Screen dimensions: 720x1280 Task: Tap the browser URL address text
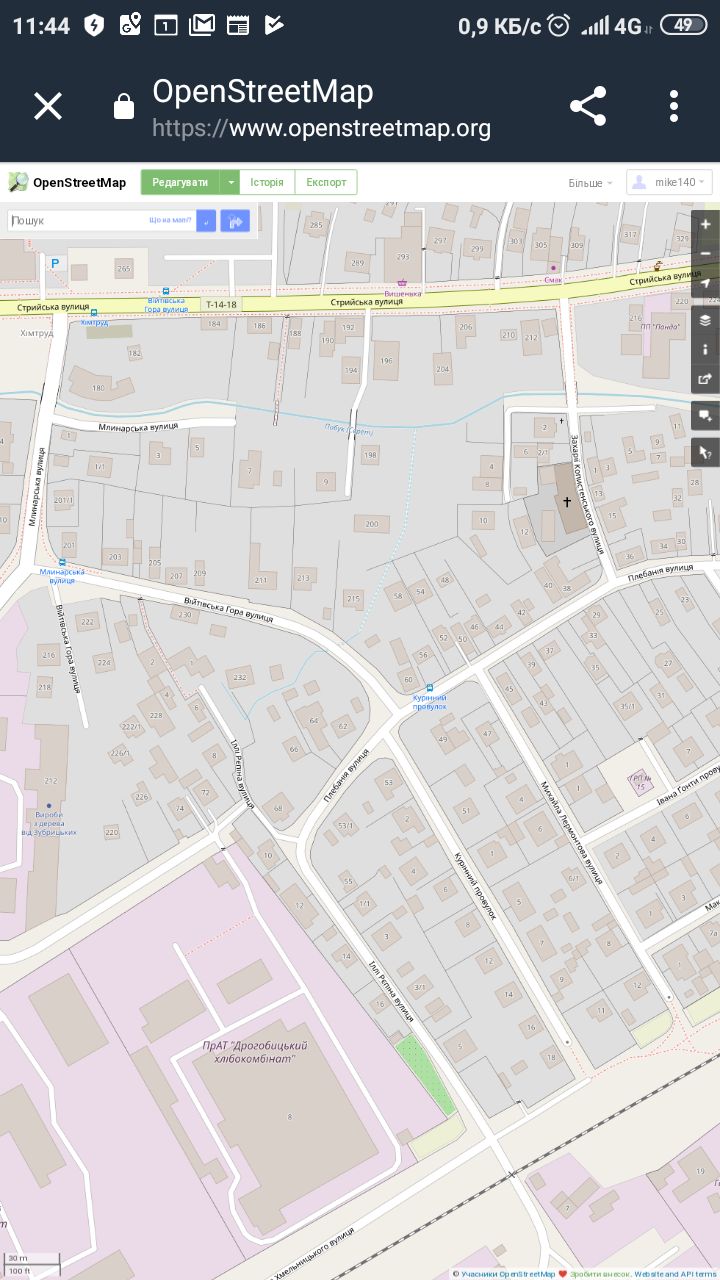click(321, 128)
